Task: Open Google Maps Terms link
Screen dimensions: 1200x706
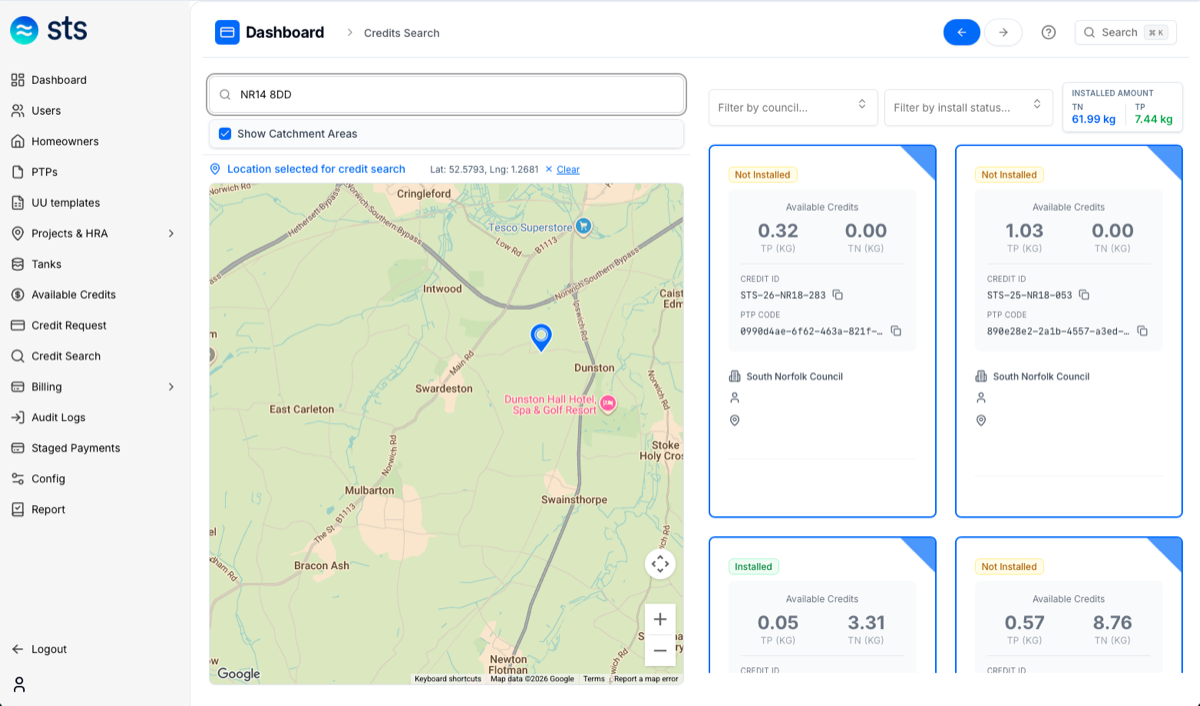Action: click(594, 679)
